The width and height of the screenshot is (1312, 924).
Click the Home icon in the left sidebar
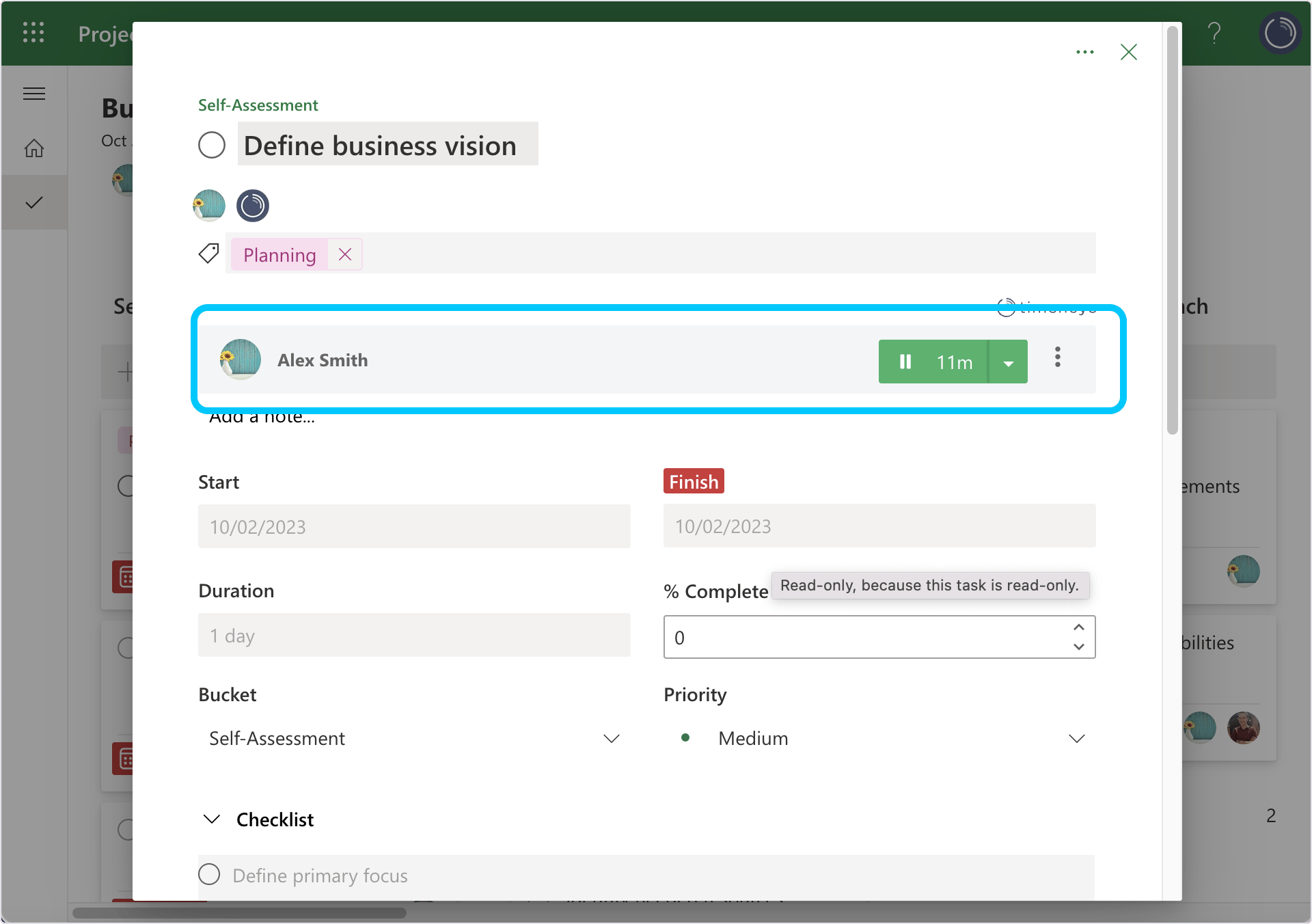[x=33, y=148]
